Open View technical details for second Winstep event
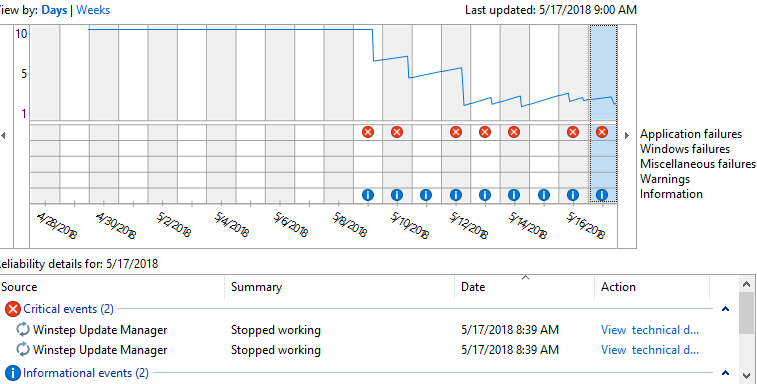Screen dimensions: 757x384 (650, 350)
